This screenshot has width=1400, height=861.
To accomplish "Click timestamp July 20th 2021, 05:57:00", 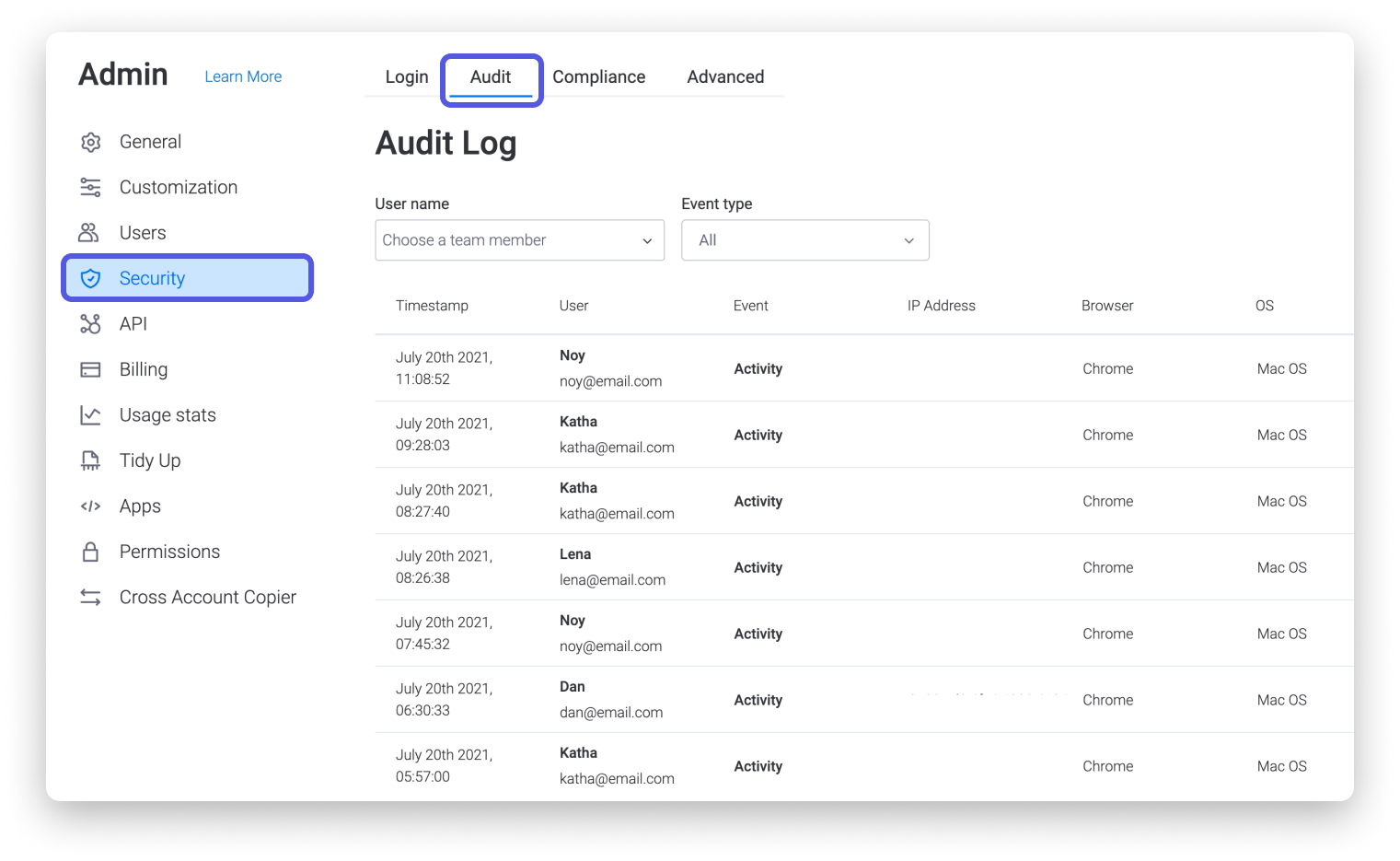I will coord(445,766).
